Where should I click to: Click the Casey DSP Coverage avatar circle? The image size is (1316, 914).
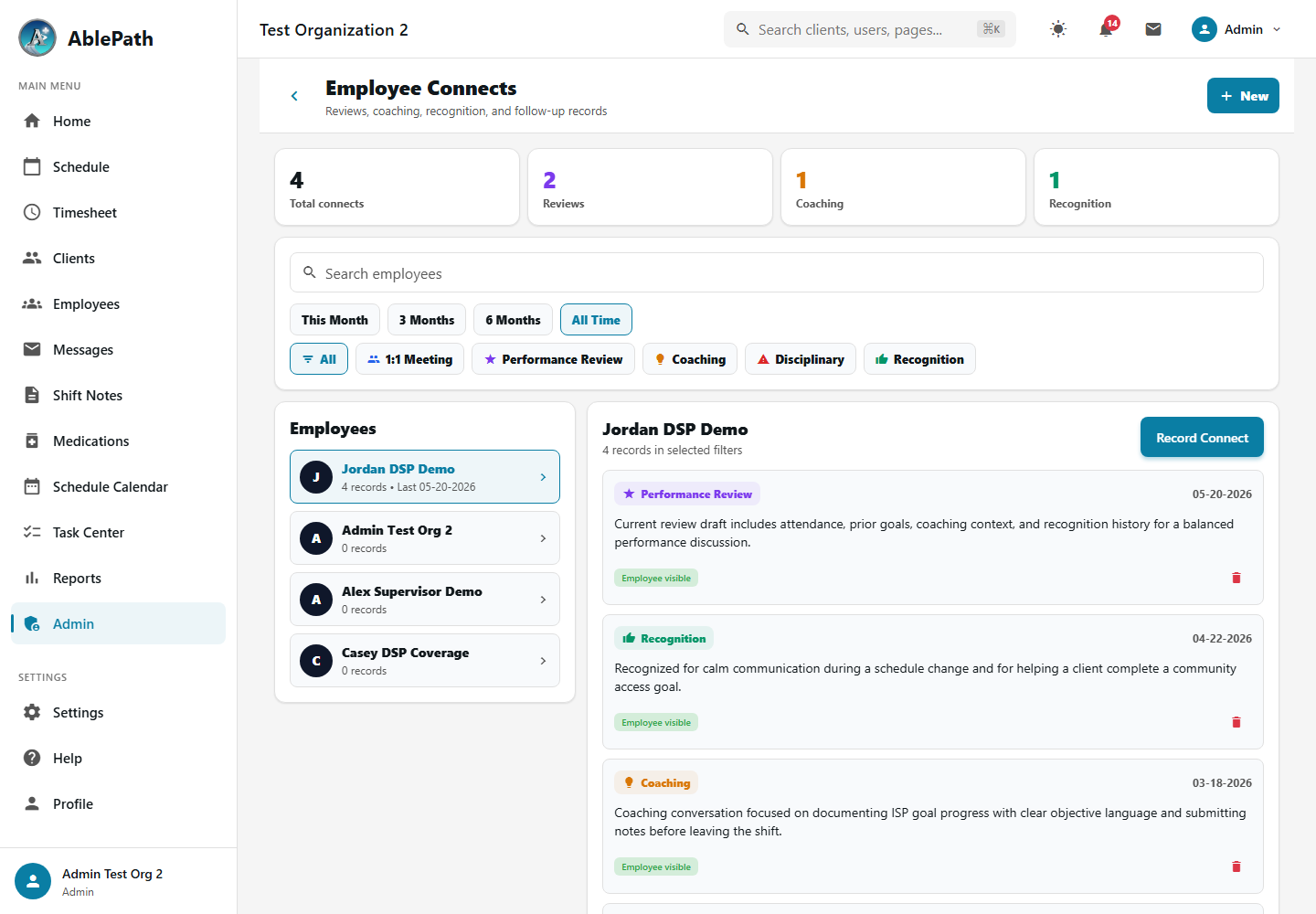(x=316, y=661)
